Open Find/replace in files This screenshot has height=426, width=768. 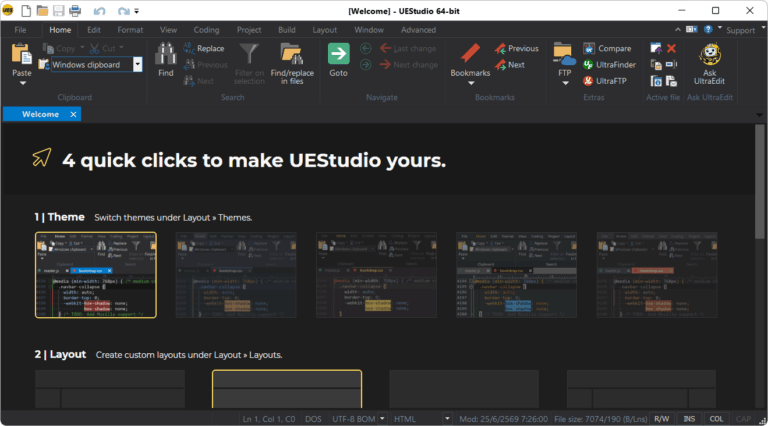click(292, 64)
